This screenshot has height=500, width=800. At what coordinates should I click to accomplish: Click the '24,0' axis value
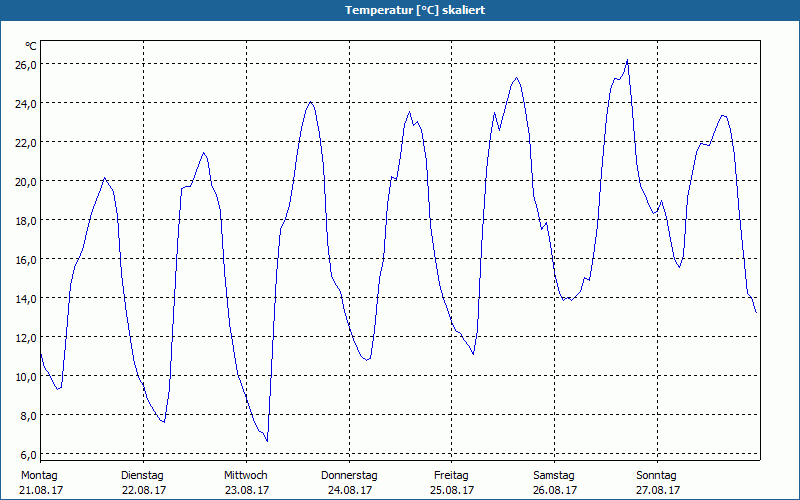coord(28,104)
